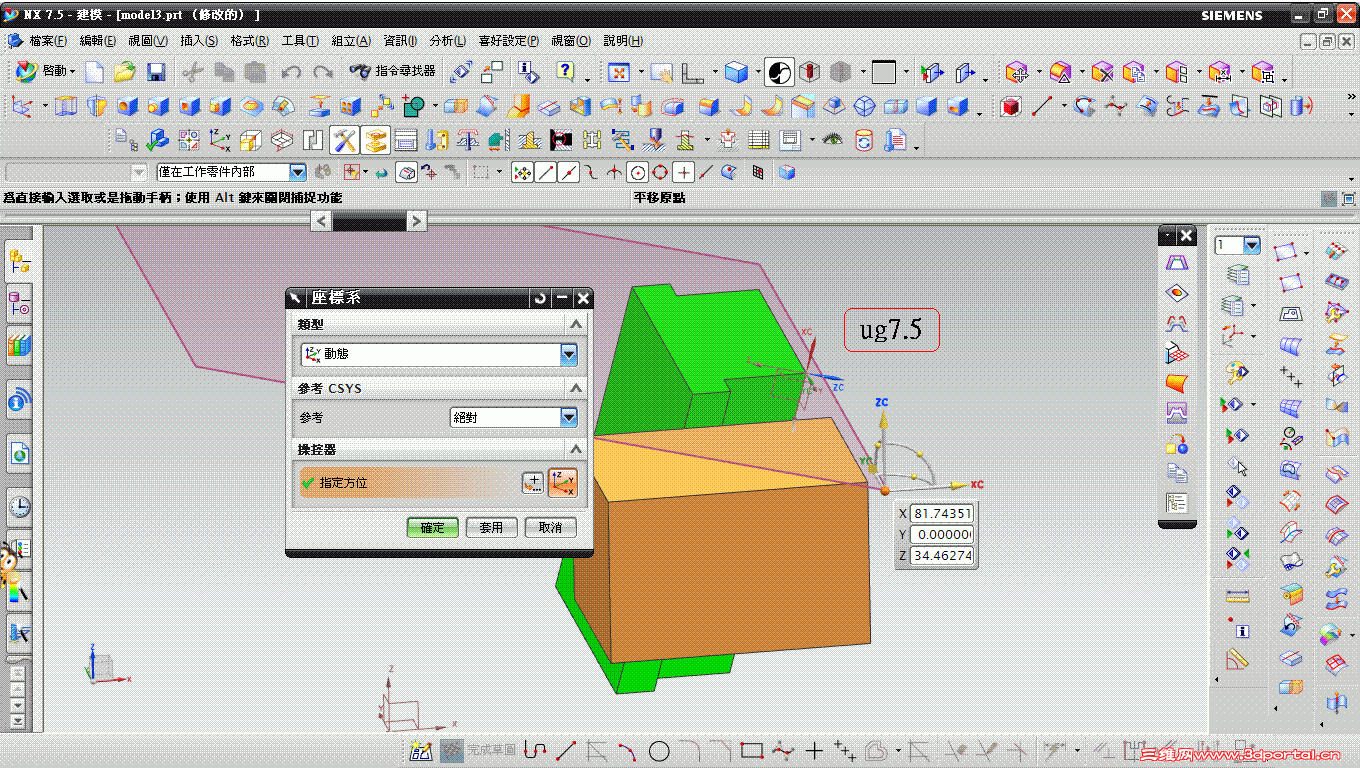This screenshot has height=768, width=1360.
Task: Select the rectangle tool in sketch toolbar
Action: click(x=752, y=751)
